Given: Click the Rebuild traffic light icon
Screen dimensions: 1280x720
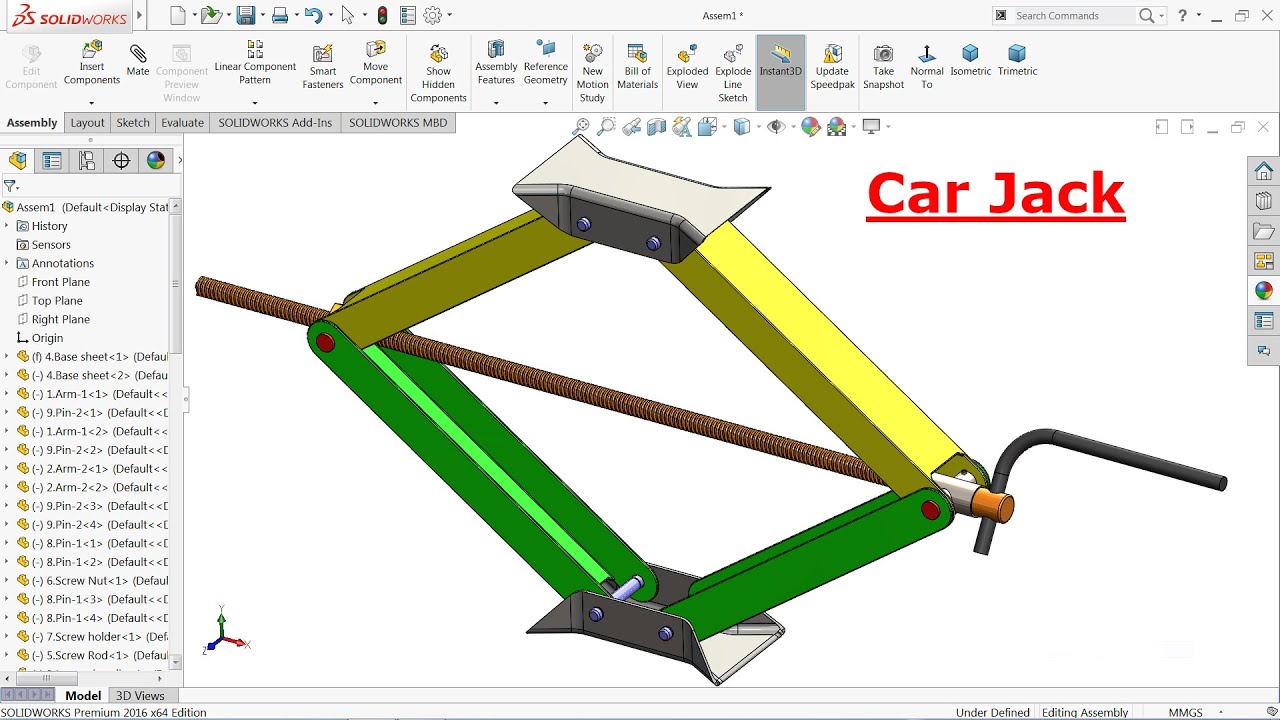Looking at the screenshot, I should click(382, 15).
